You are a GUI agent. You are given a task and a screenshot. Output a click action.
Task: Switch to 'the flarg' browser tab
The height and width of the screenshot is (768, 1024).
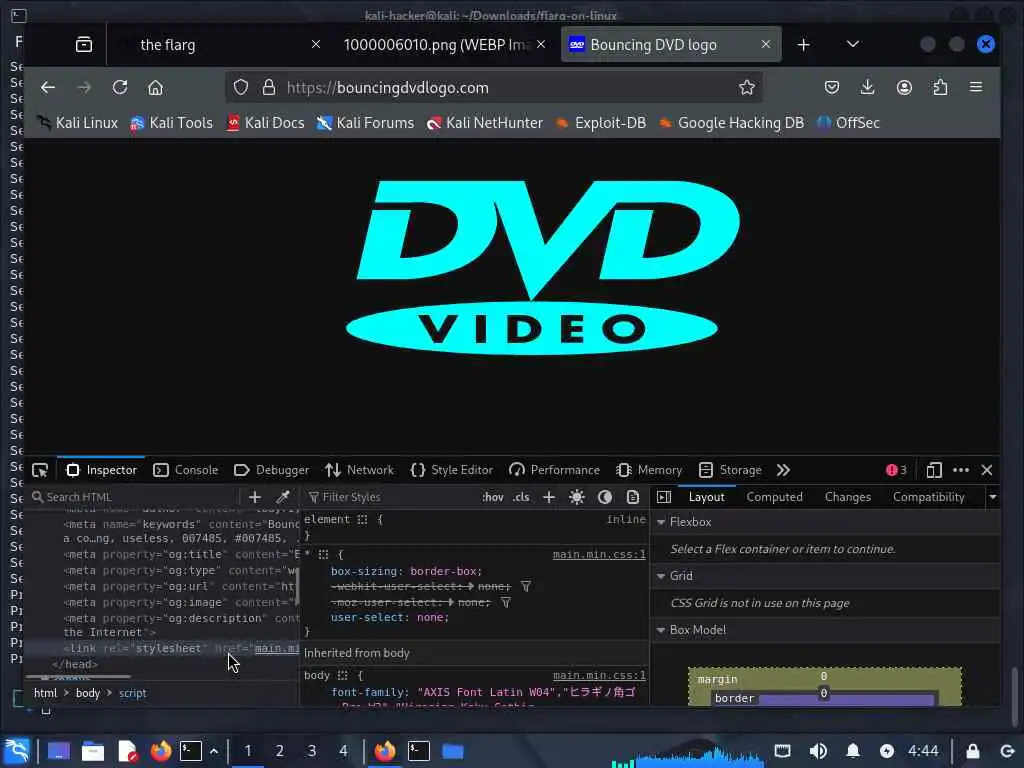217,44
